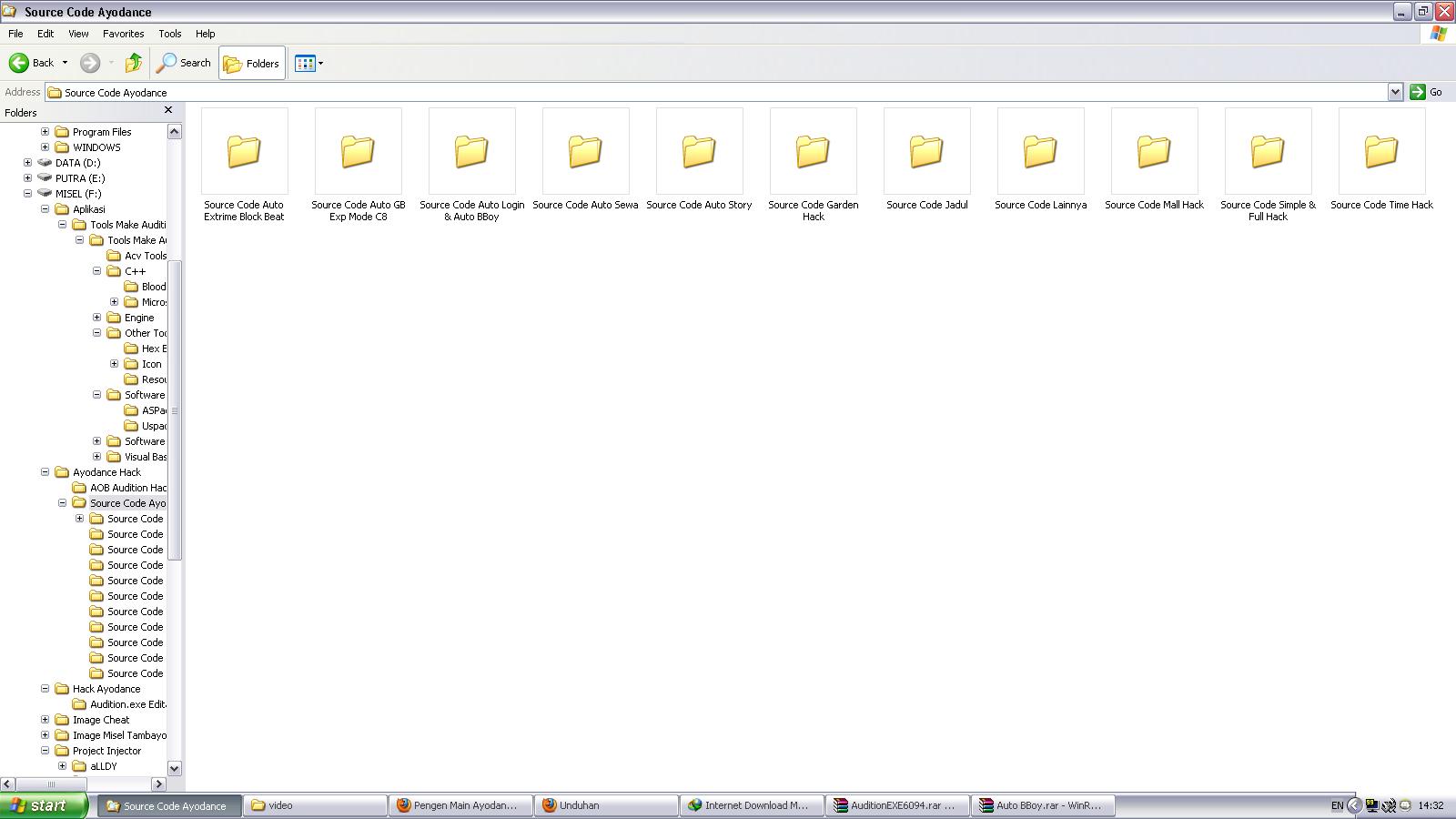Click folder tree horizontal scroll-right arrow
This screenshot has width=1456, height=819.
point(159,784)
